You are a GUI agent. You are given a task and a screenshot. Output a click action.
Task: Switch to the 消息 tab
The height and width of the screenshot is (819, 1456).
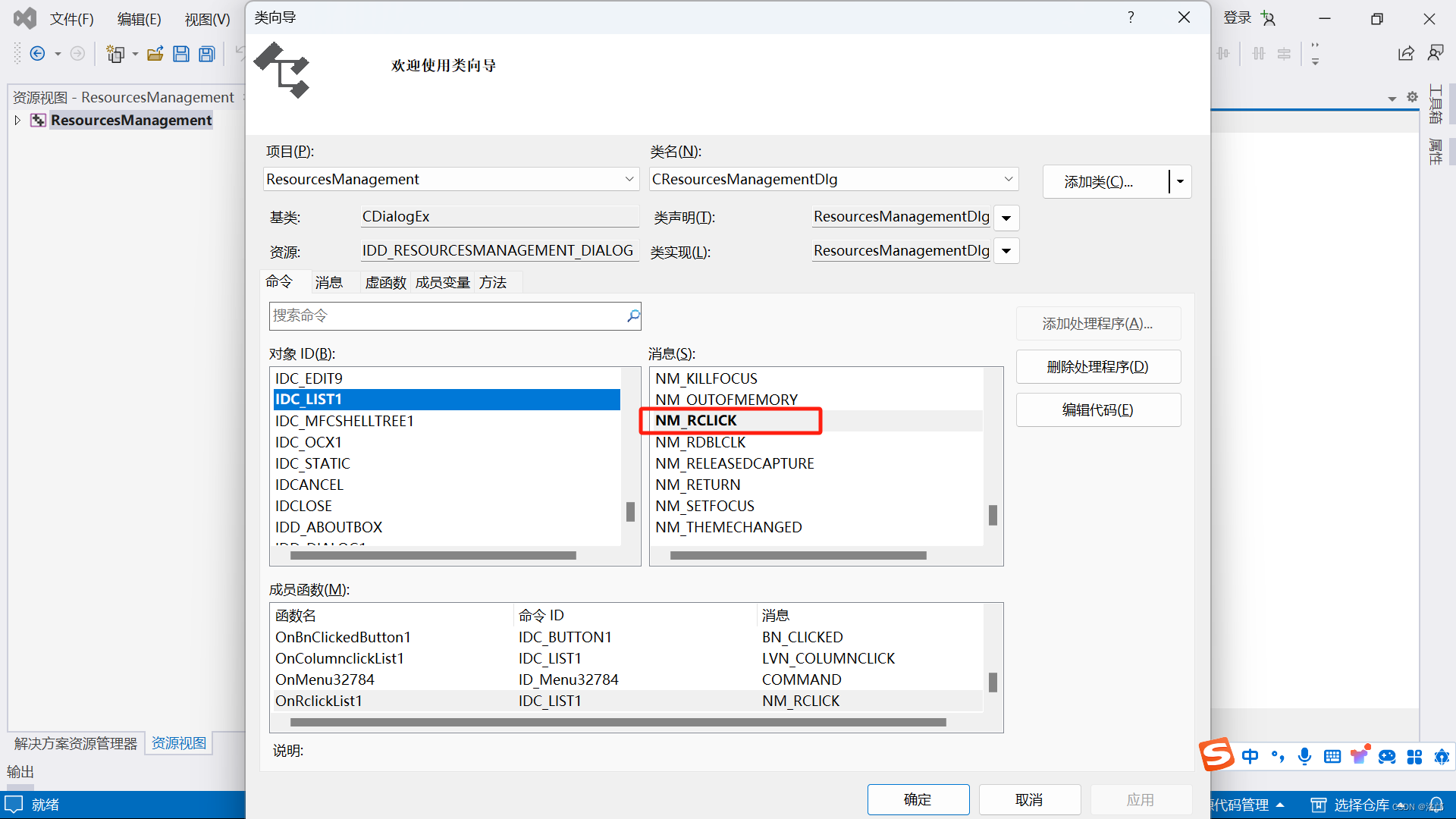(329, 282)
